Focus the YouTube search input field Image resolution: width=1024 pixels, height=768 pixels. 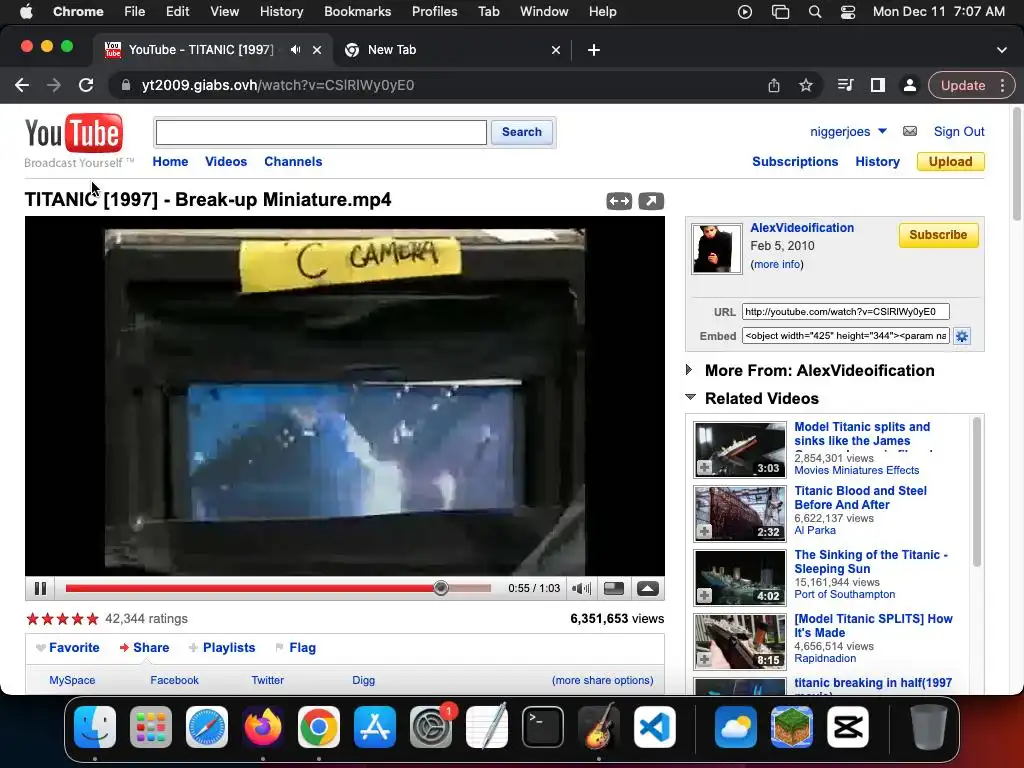pos(321,133)
